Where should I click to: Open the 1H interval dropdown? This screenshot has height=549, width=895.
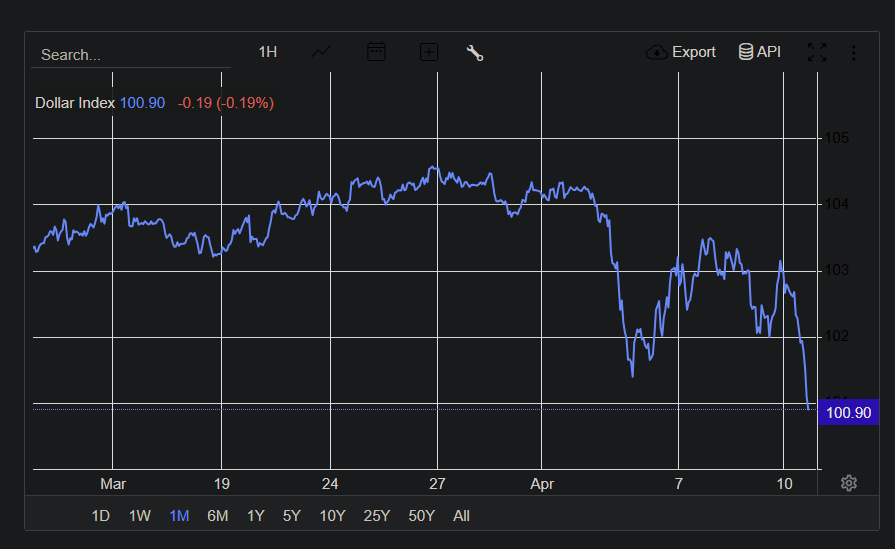click(268, 52)
